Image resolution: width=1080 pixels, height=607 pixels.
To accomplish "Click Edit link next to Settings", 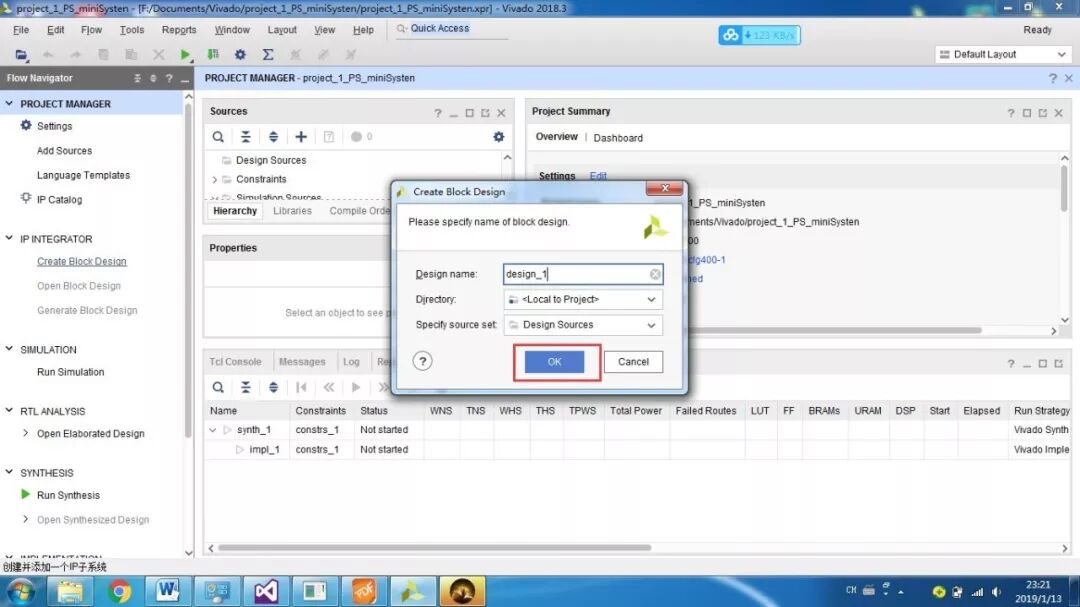I will (x=598, y=176).
